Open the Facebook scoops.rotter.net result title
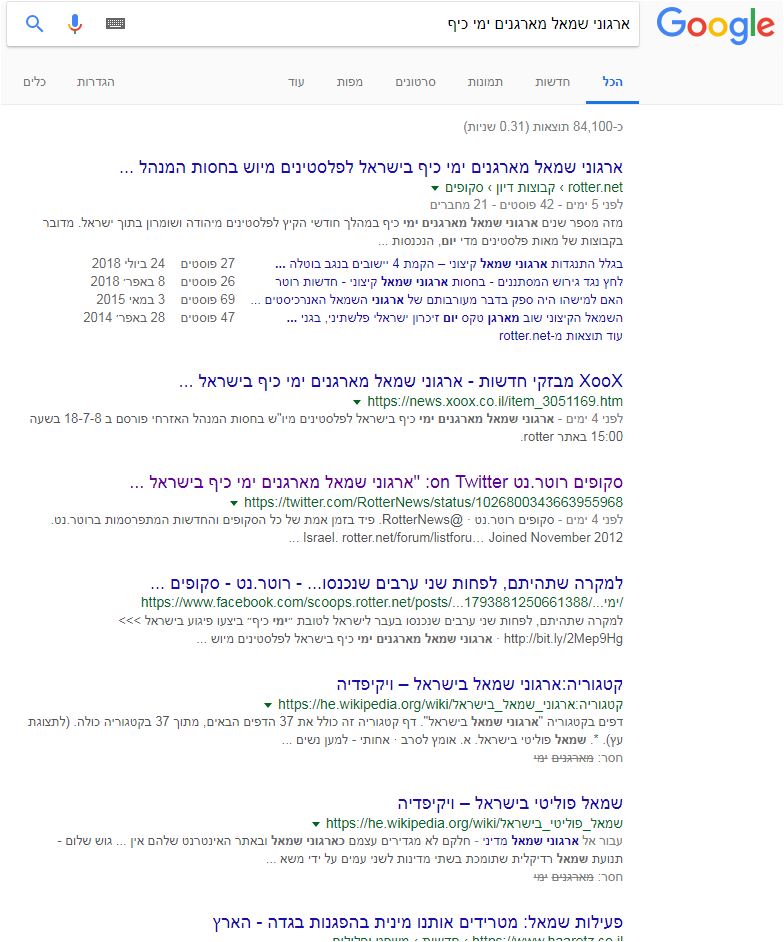Image resolution: width=784 pixels, height=942 pixels. [386, 583]
